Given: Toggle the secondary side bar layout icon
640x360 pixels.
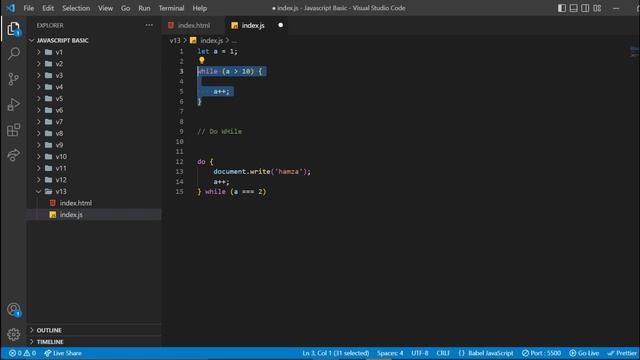Looking at the screenshot, I should click(585, 8).
